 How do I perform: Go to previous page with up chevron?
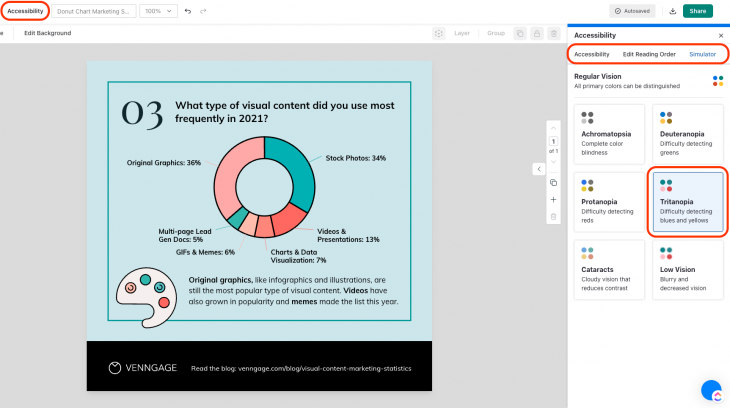point(553,126)
